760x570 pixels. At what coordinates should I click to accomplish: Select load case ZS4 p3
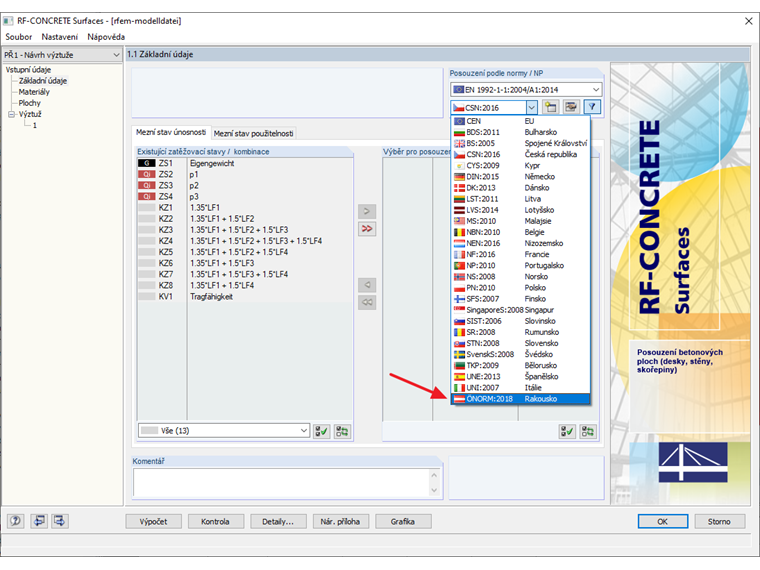(245, 197)
